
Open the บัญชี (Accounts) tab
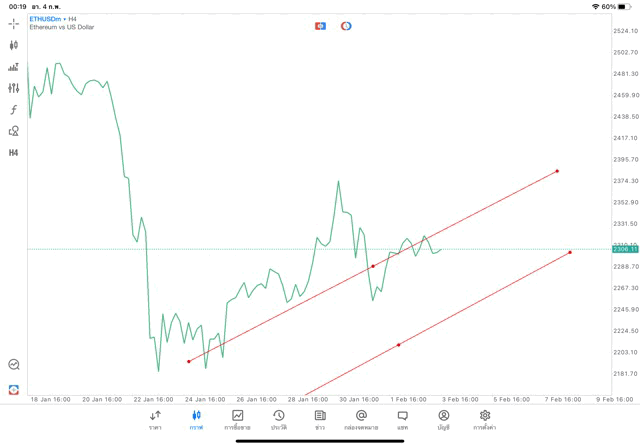[443, 419]
